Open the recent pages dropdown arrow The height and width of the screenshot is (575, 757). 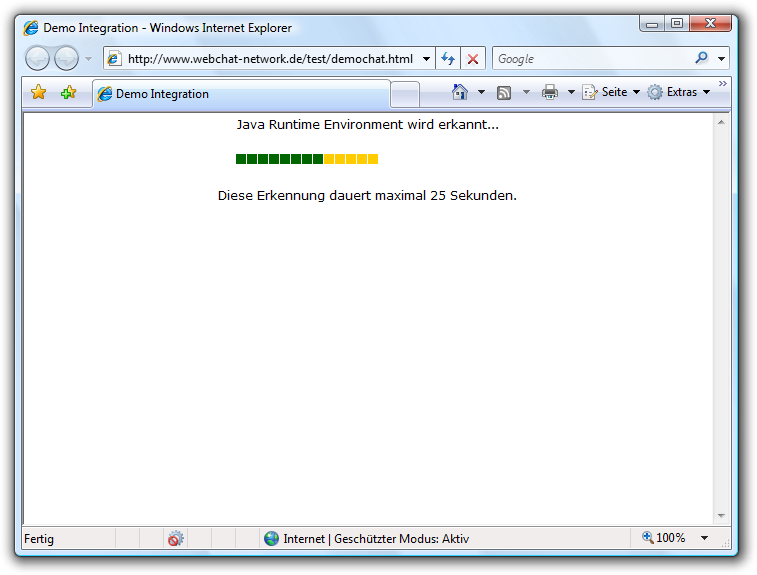coord(88,59)
